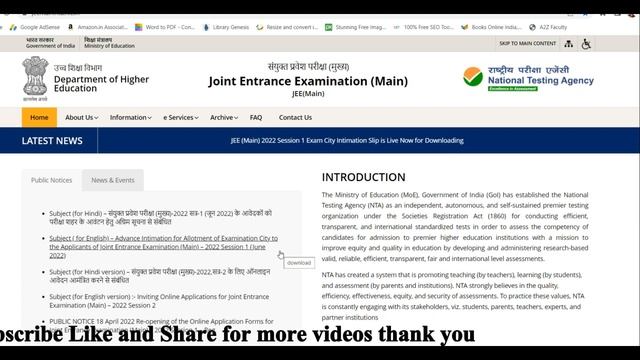Click Skip to Main Content link

pos(527,43)
